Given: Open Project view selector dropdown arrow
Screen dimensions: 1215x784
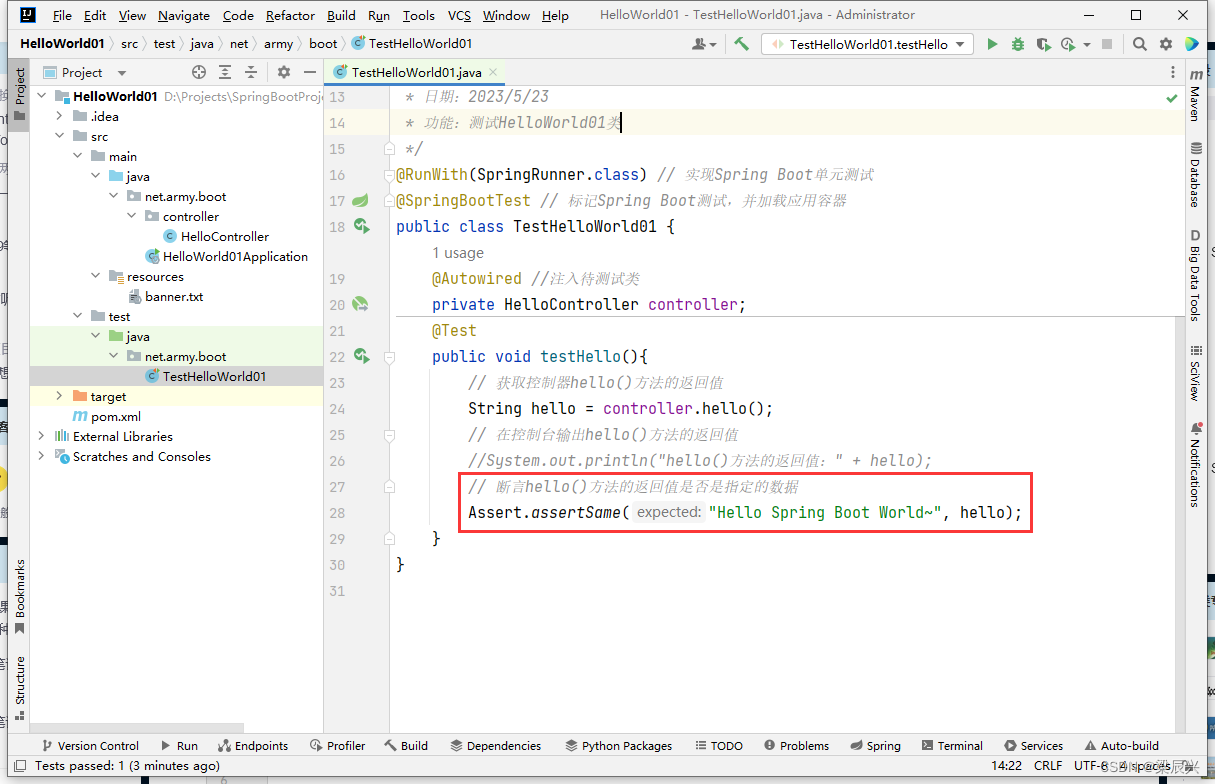Looking at the screenshot, I should click(x=122, y=73).
